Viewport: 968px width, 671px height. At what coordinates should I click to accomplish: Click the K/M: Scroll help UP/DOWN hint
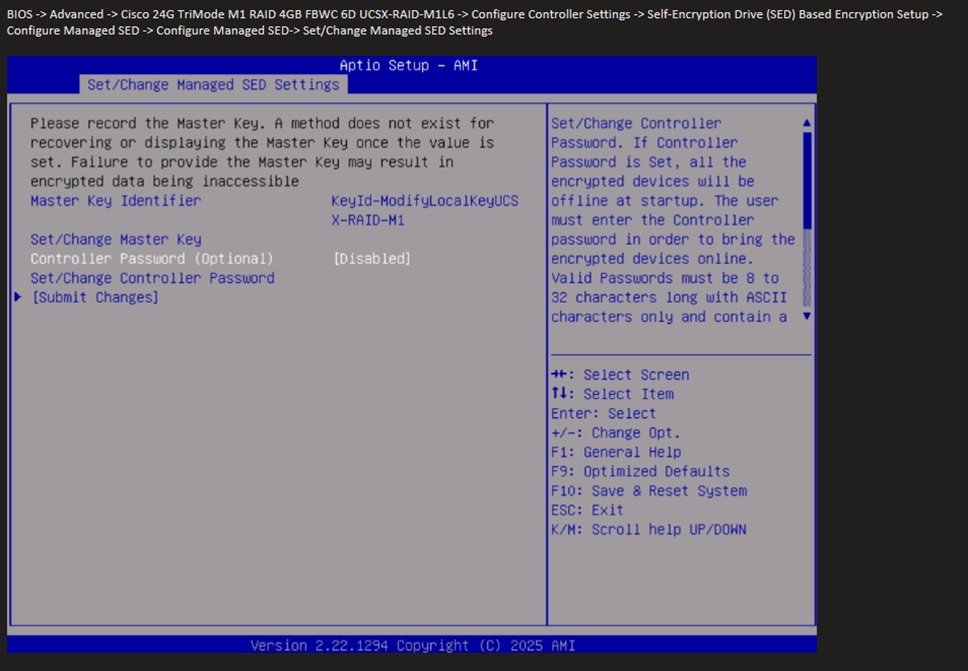pyautogui.click(x=649, y=530)
